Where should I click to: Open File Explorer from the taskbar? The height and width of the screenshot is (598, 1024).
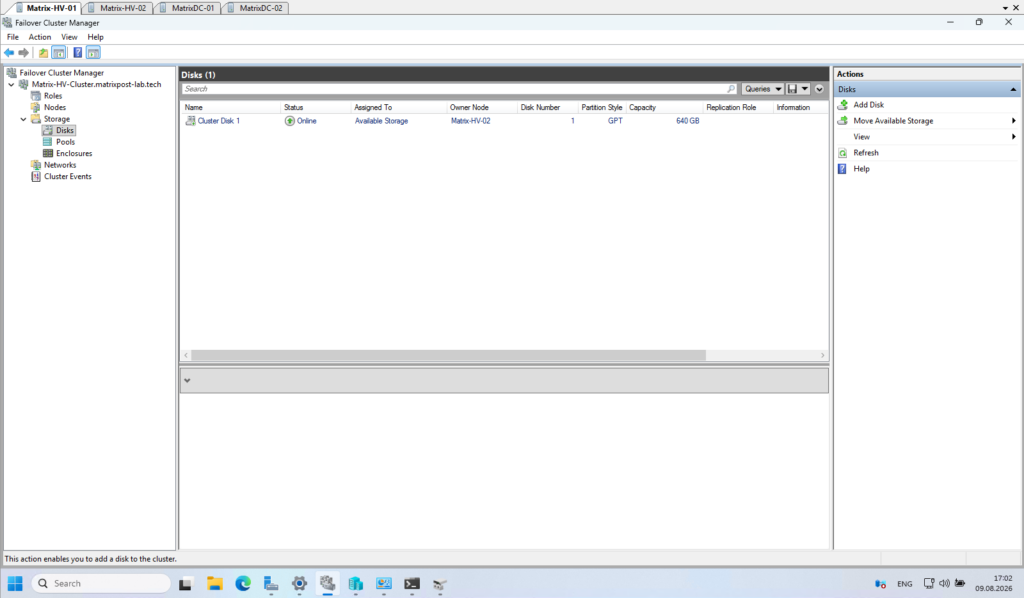tap(215, 584)
